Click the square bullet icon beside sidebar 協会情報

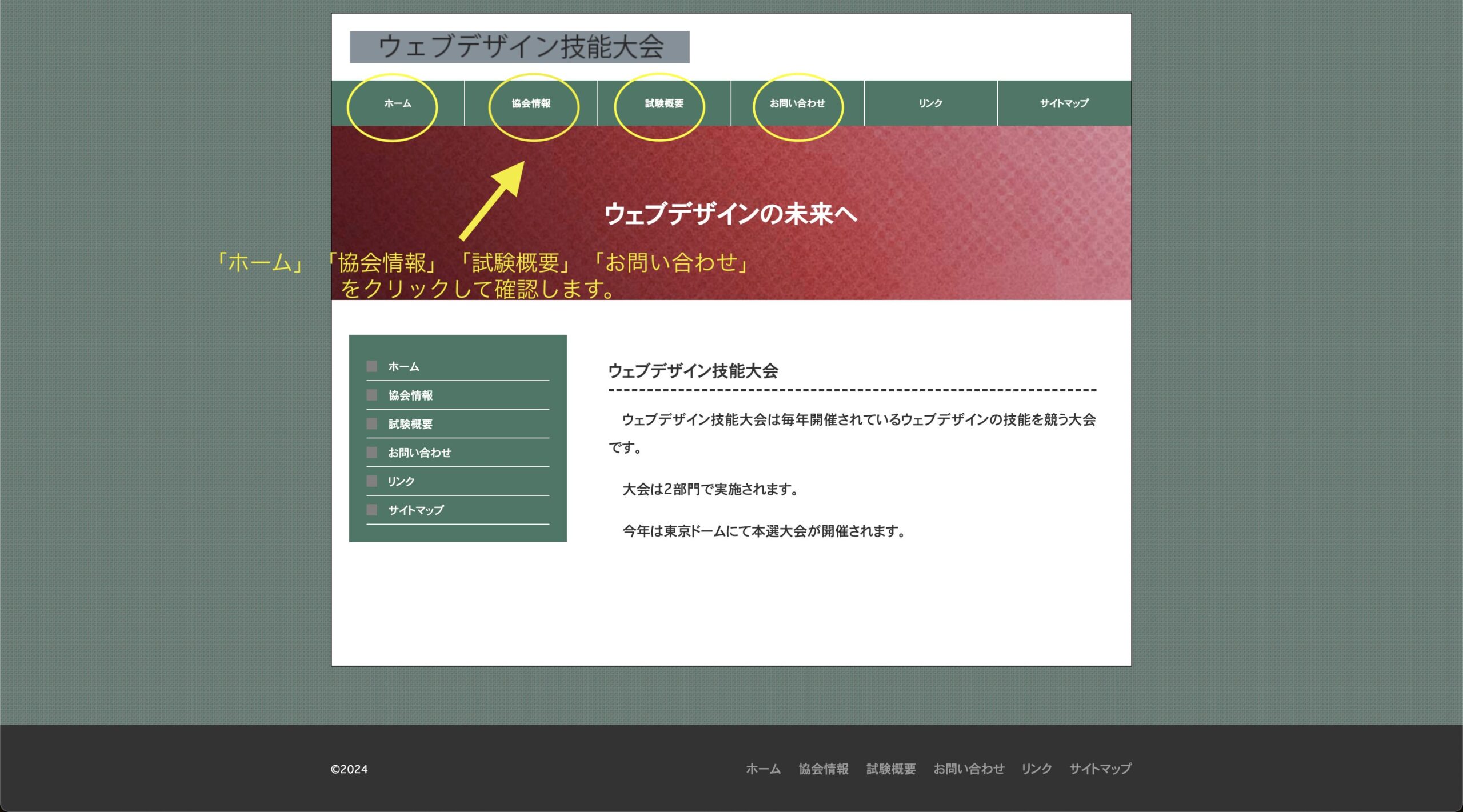372,395
